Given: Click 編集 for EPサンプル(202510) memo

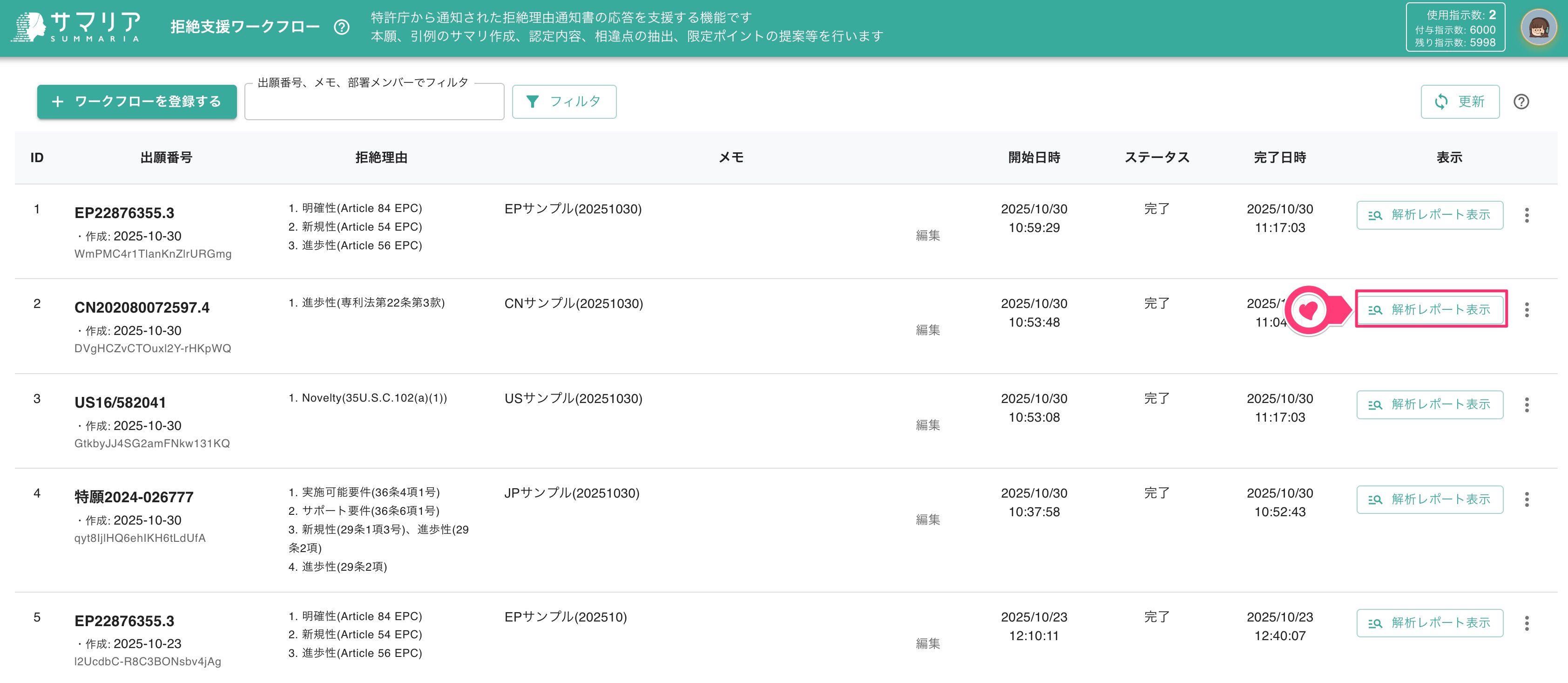Looking at the screenshot, I should pyautogui.click(x=928, y=643).
